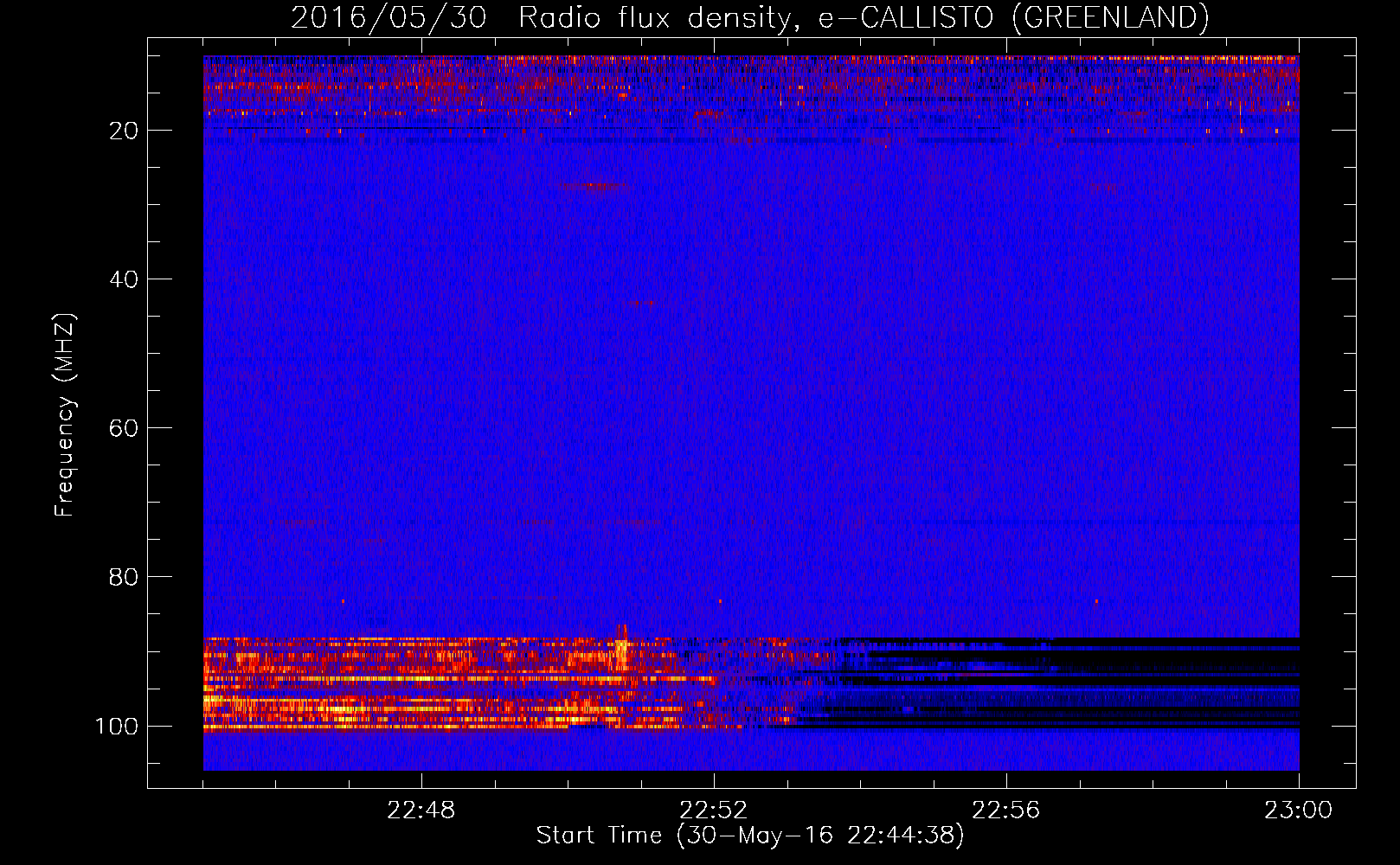Click the "Frequency (MHZ)" y-axis label
The width and height of the screenshot is (1400, 865).
point(65,415)
